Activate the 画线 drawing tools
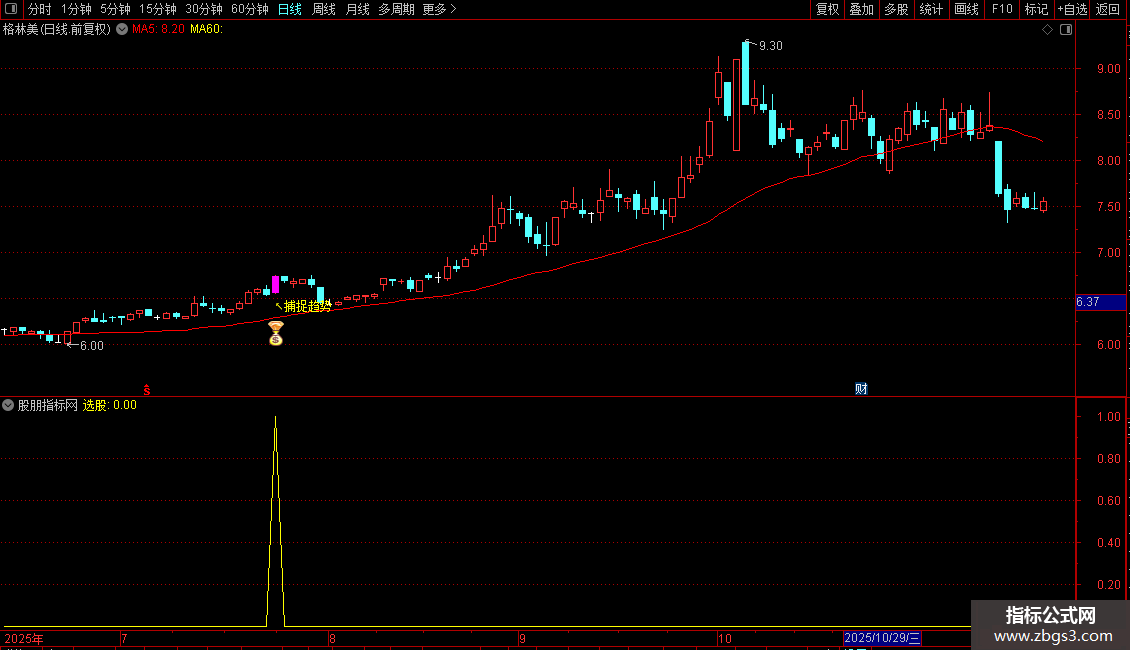 966,9
